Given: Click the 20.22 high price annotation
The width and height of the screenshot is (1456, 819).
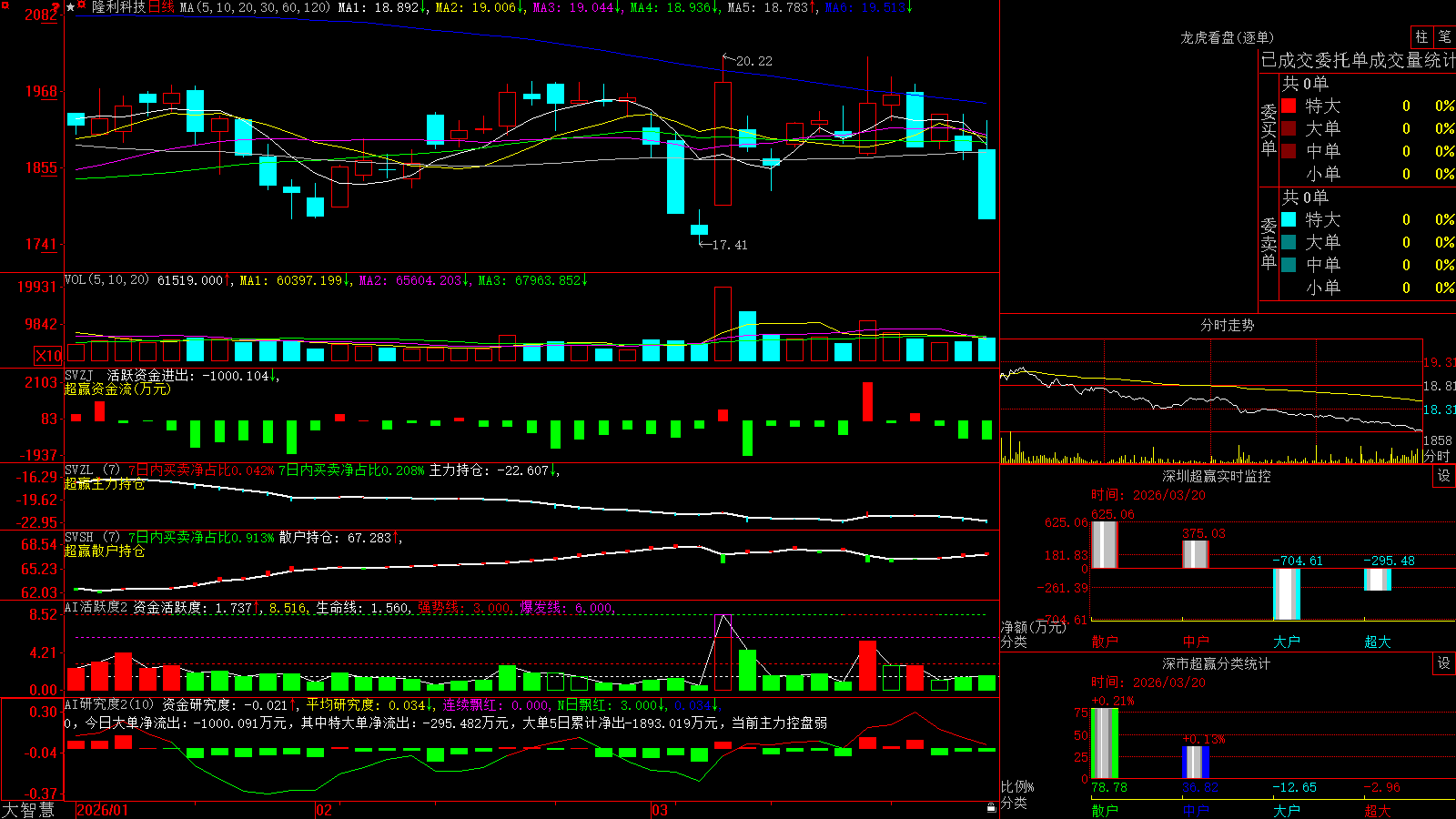Looking at the screenshot, I should tap(753, 61).
